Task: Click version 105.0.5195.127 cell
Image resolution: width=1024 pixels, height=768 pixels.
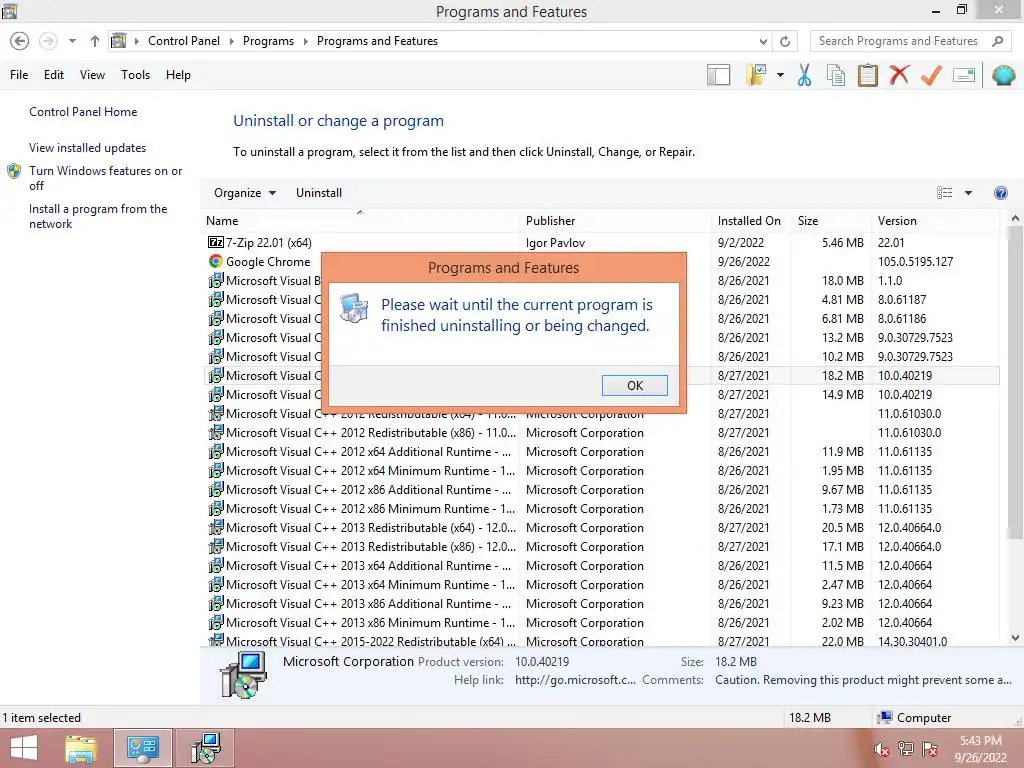Action: coord(915,261)
